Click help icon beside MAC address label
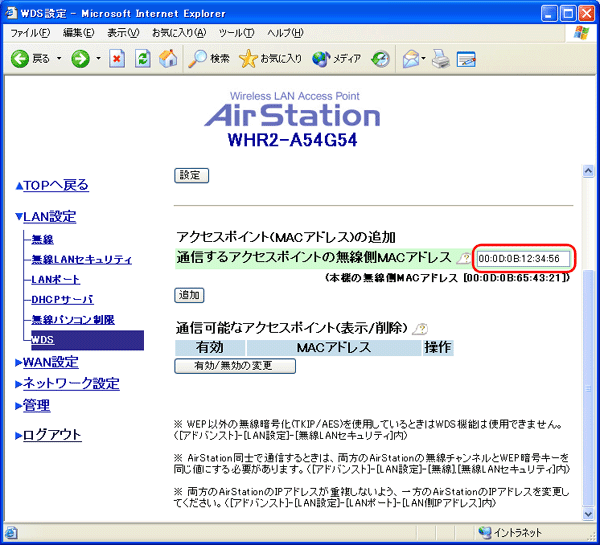This screenshot has height=545, width=600. tap(464, 258)
